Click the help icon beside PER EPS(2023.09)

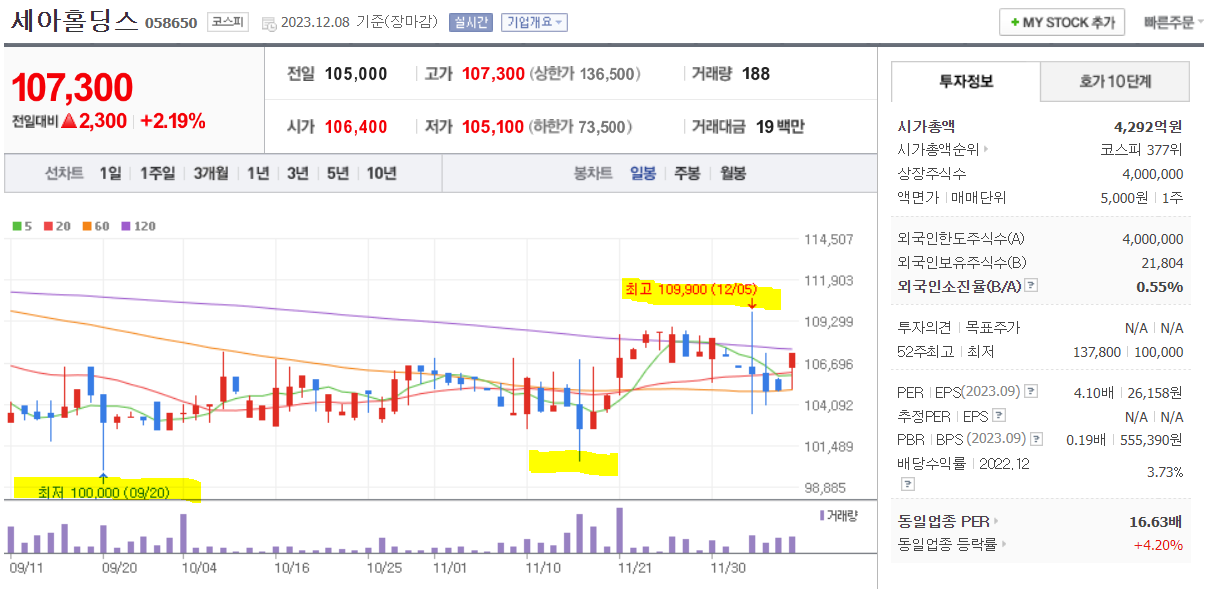[1032, 391]
